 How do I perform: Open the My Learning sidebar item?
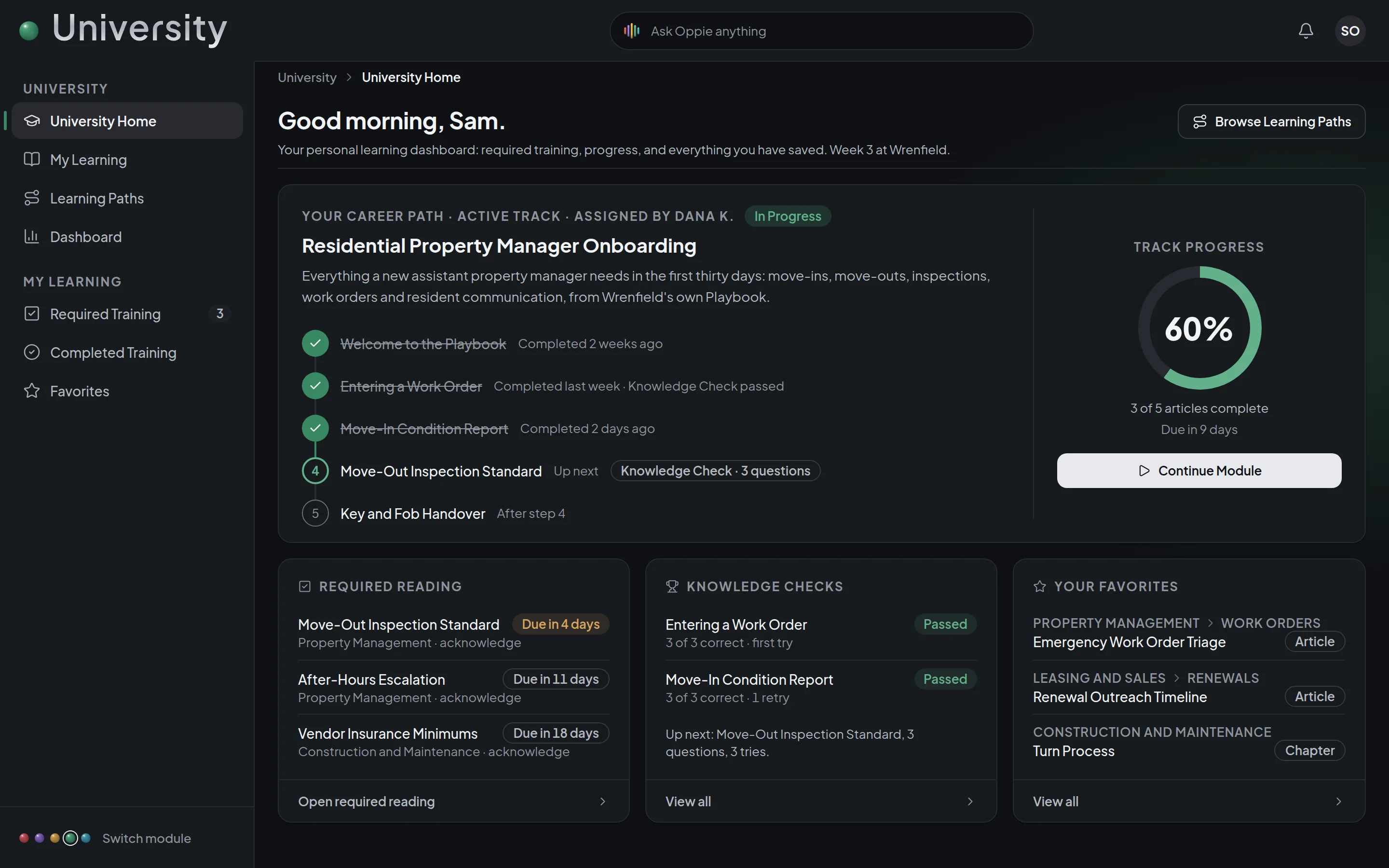click(127, 159)
